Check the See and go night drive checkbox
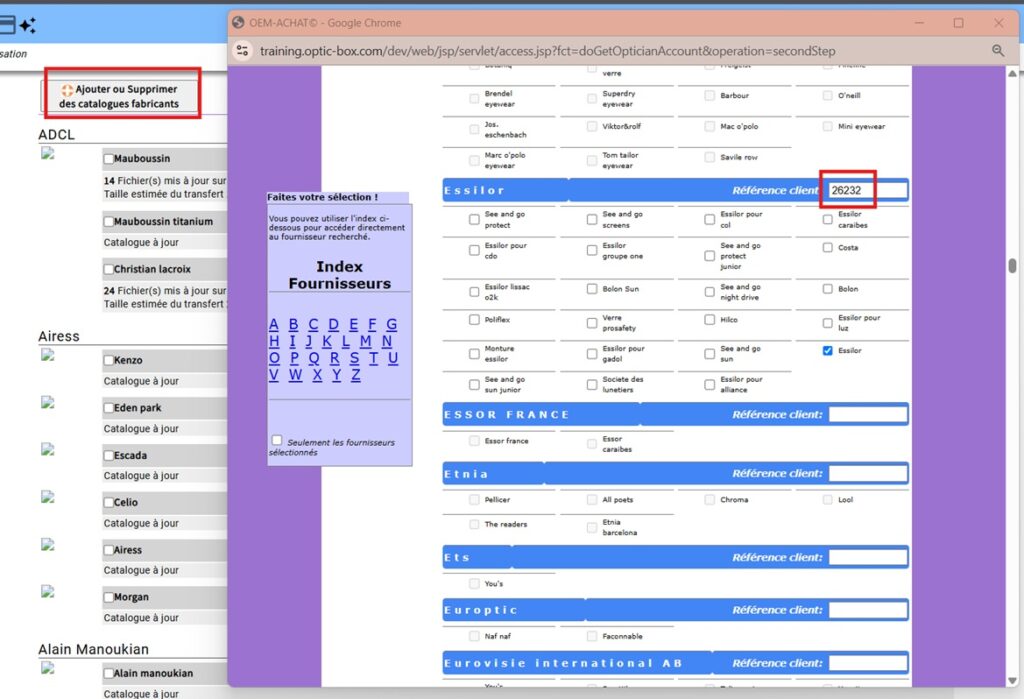 click(709, 292)
